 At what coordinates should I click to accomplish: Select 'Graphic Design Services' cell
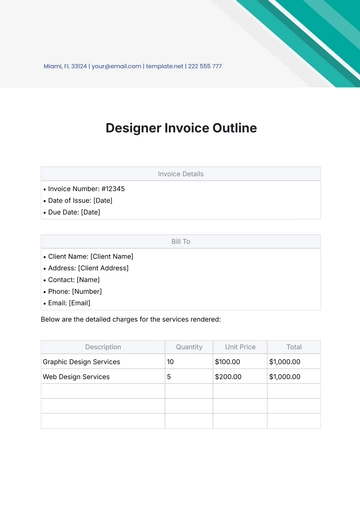[x=103, y=362]
